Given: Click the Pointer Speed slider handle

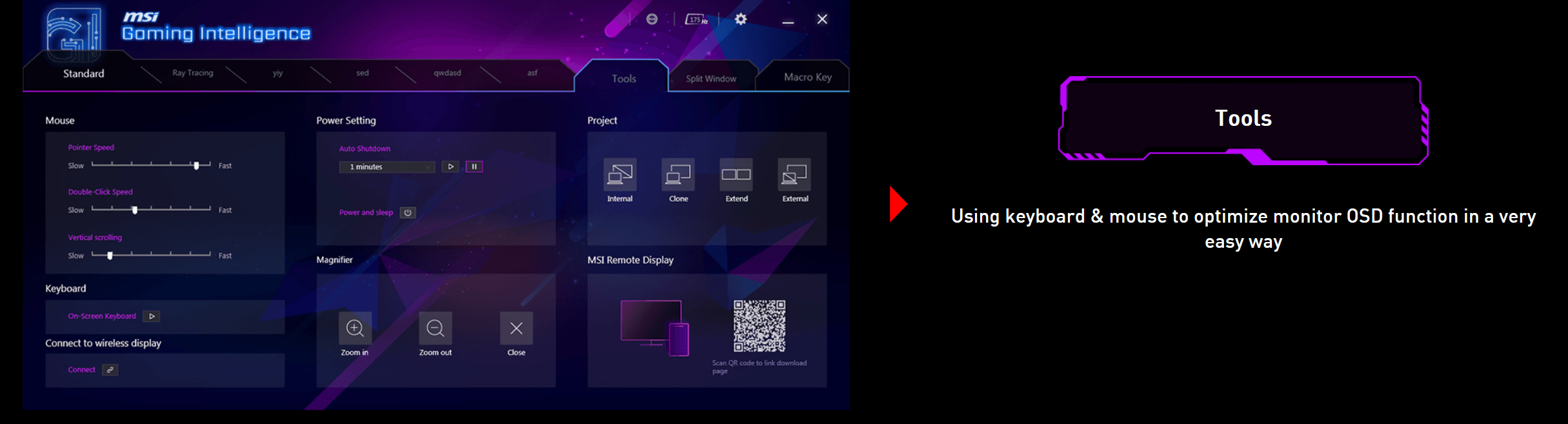Looking at the screenshot, I should click(x=197, y=165).
